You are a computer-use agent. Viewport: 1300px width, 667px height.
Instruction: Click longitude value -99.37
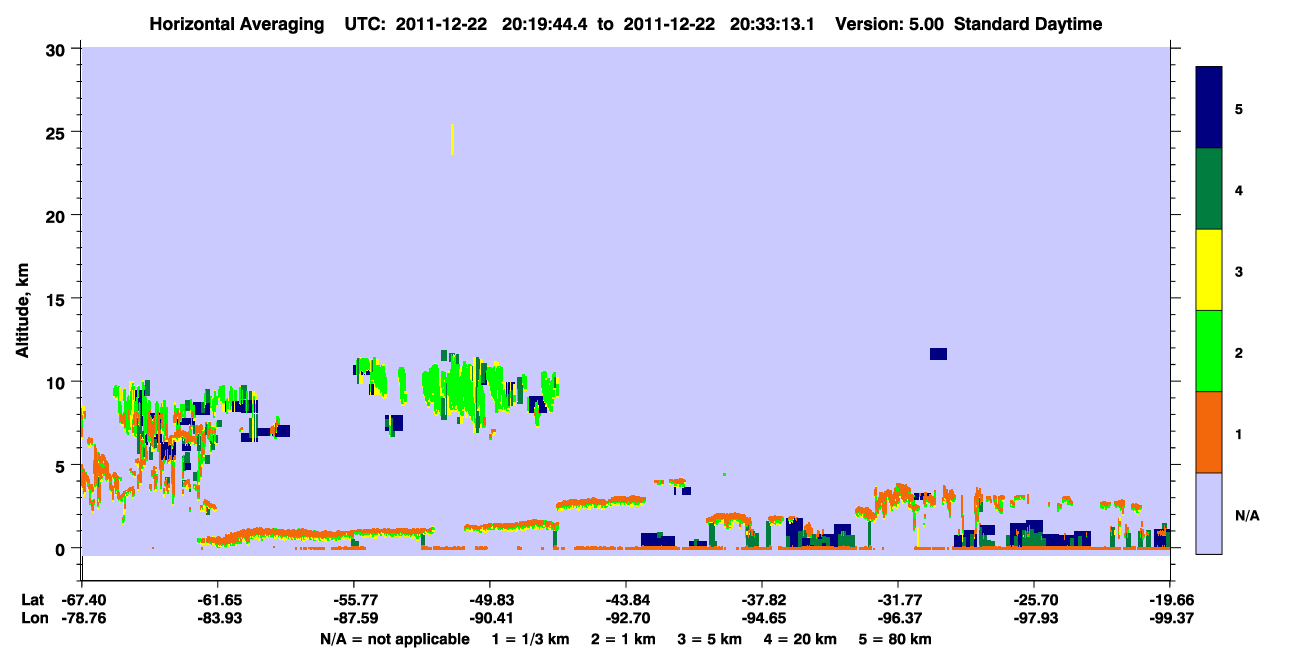pos(1170,618)
